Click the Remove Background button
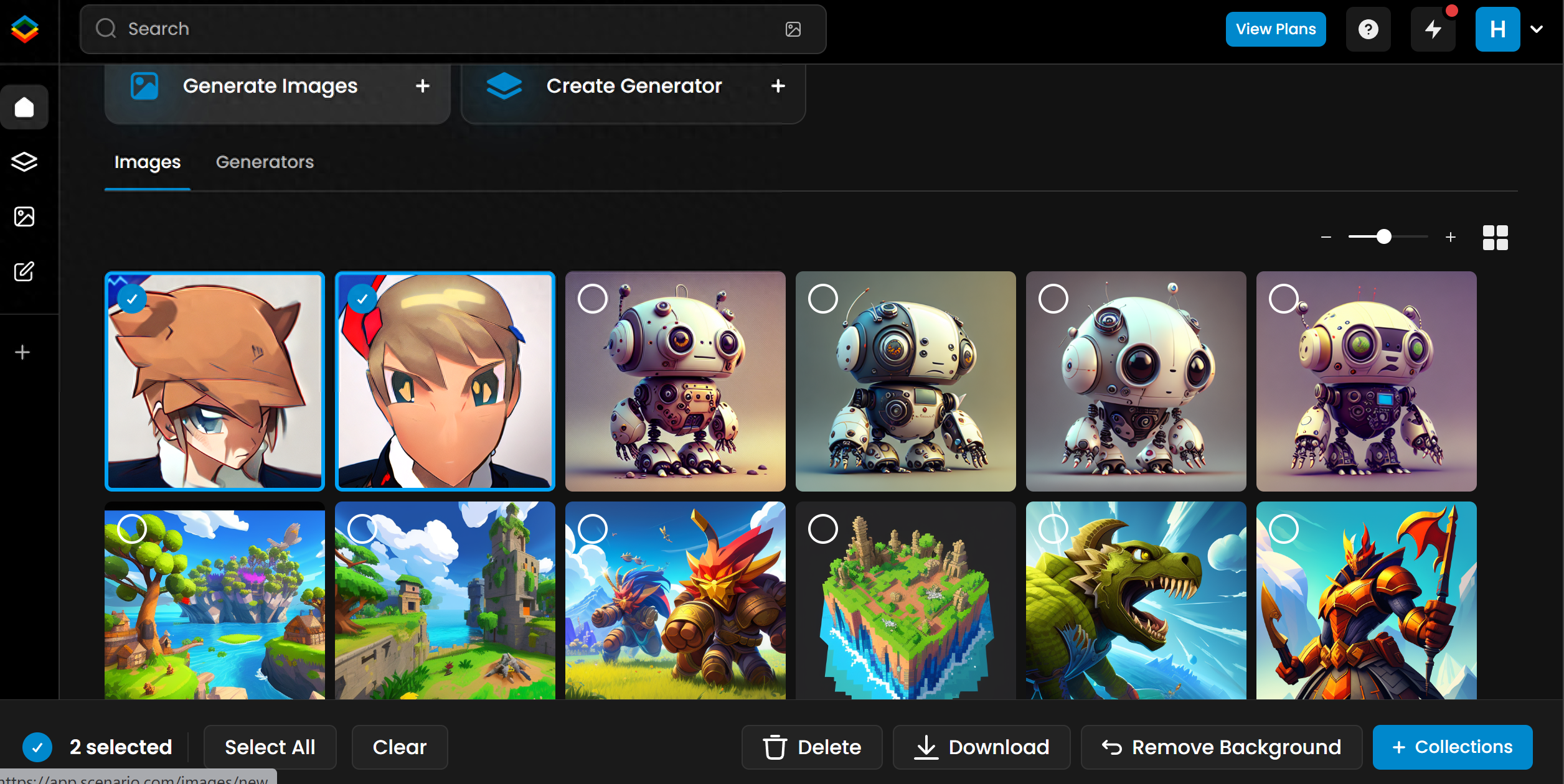The height and width of the screenshot is (784, 1564). point(1221,747)
